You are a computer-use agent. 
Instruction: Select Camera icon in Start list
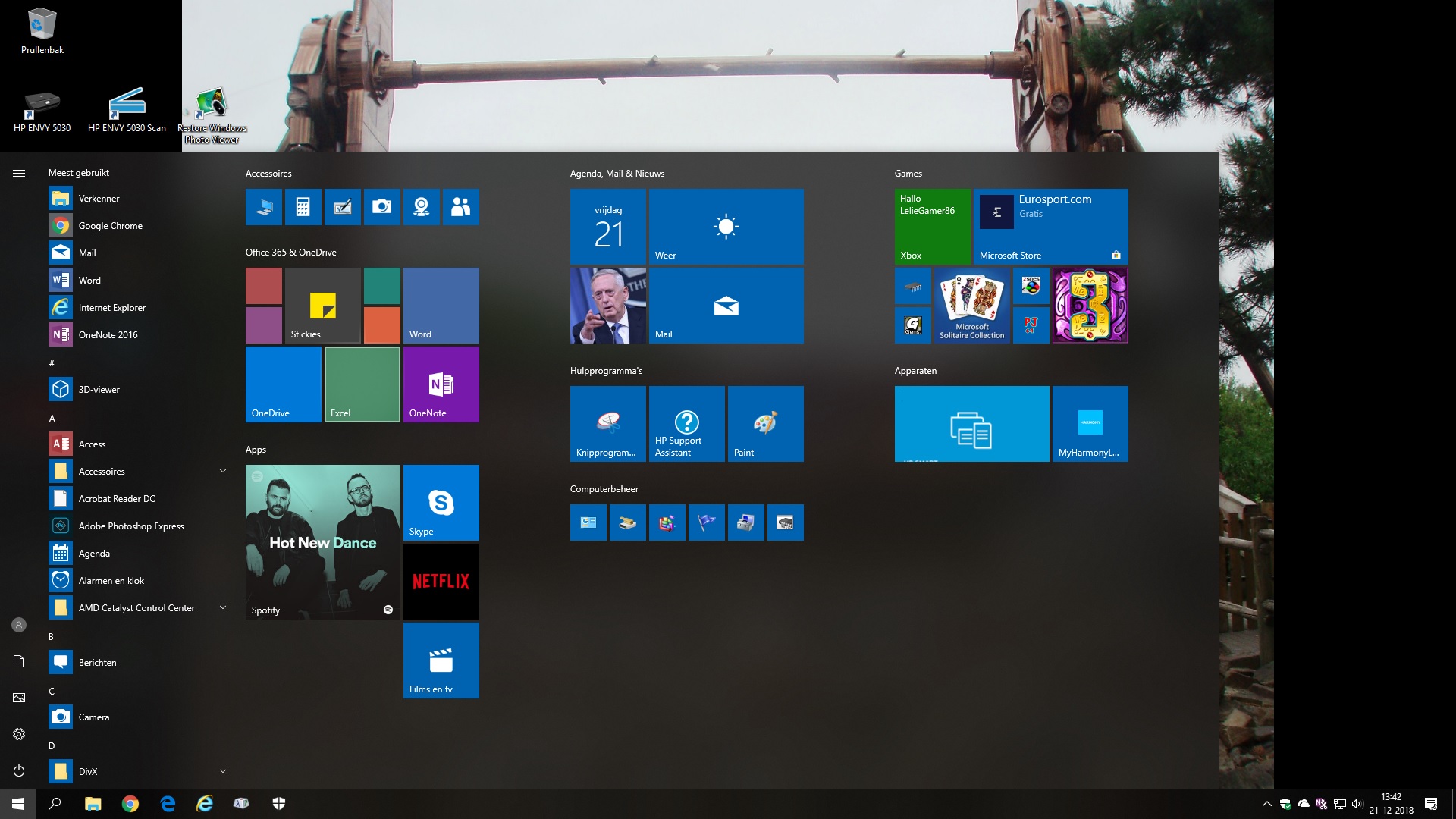pos(60,716)
